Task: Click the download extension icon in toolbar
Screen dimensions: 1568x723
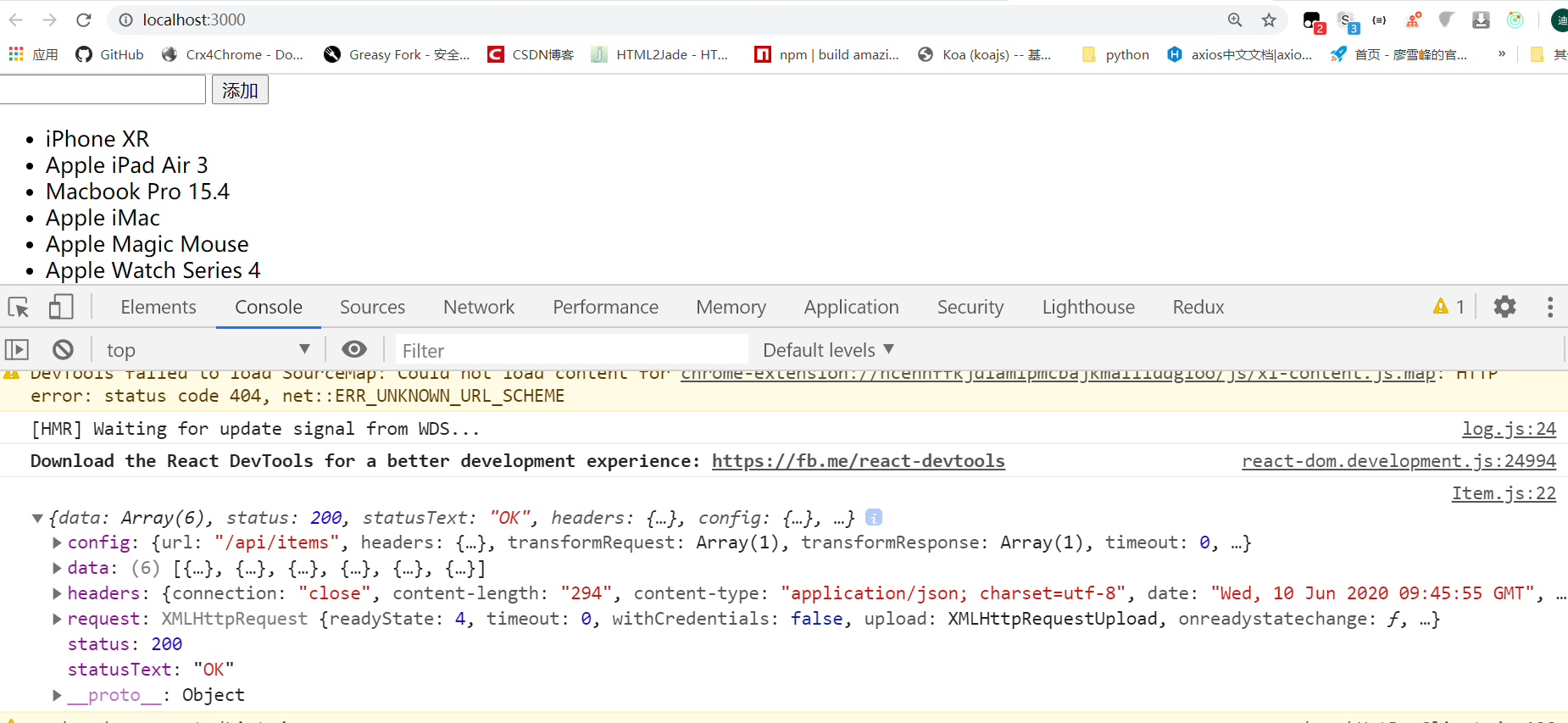Action: pyautogui.click(x=1481, y=19)
